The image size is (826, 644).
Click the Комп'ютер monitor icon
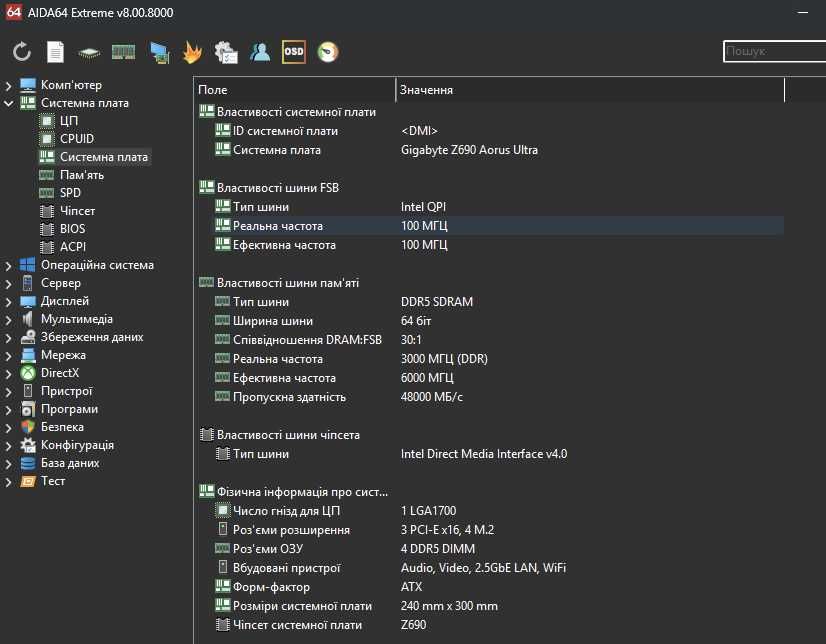pyautogui.click(x=27, y=85)
